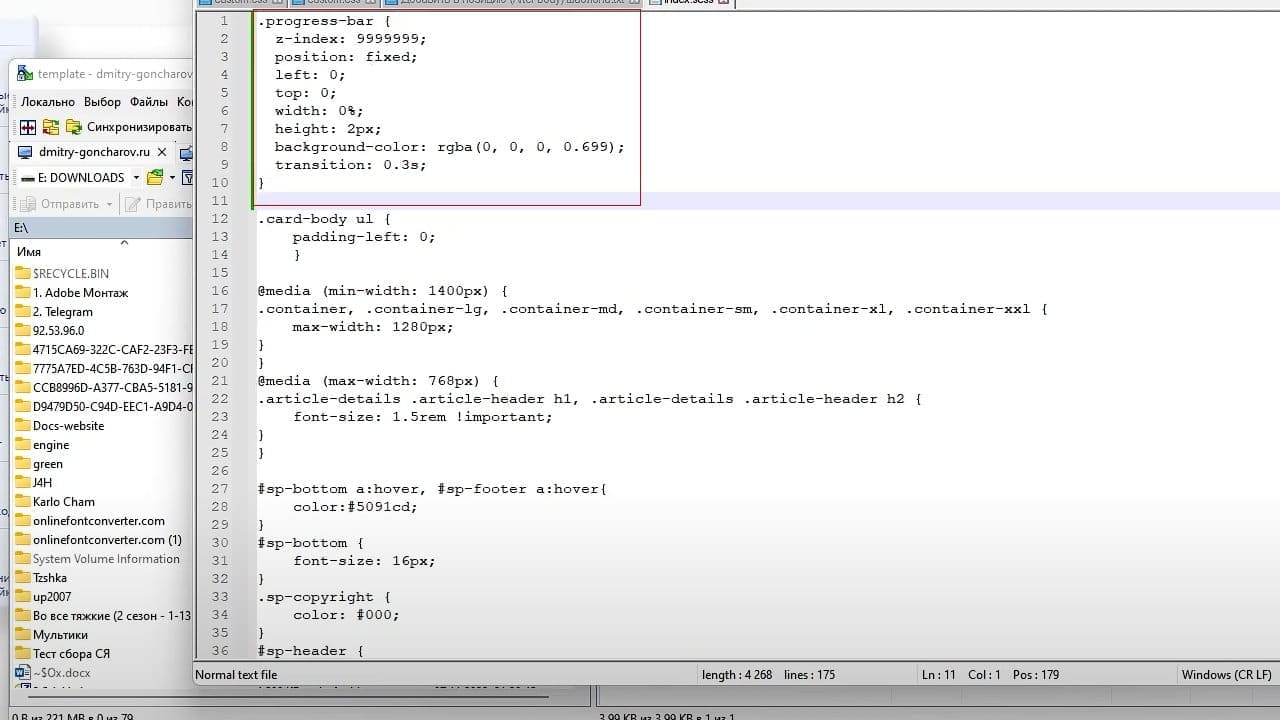Select the Во все тяжкие folder row
Viewport: 1280px width, 720px height.
(x=102, y=615)
